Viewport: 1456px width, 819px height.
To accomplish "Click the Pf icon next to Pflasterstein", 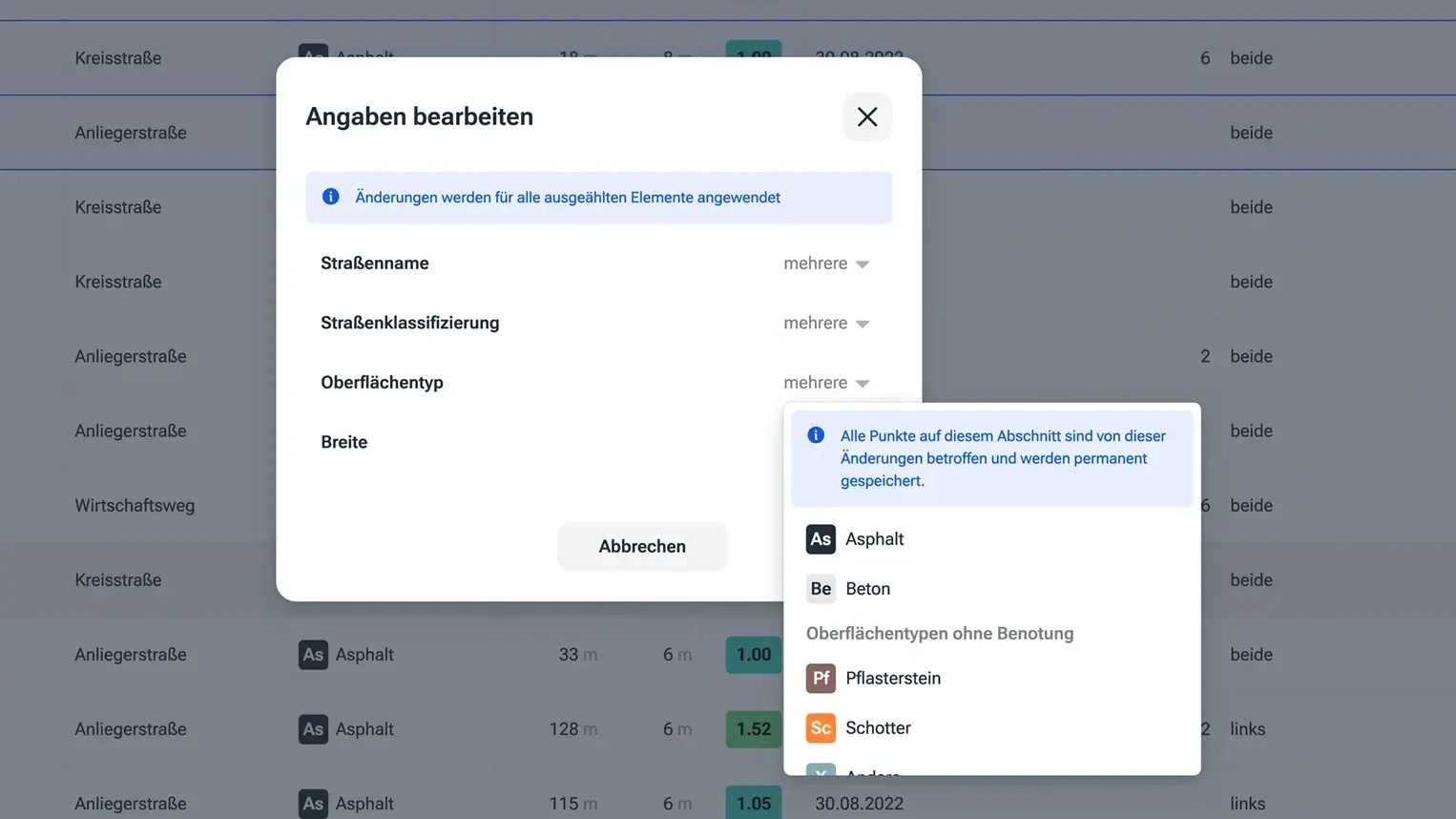I will [821, 679].
